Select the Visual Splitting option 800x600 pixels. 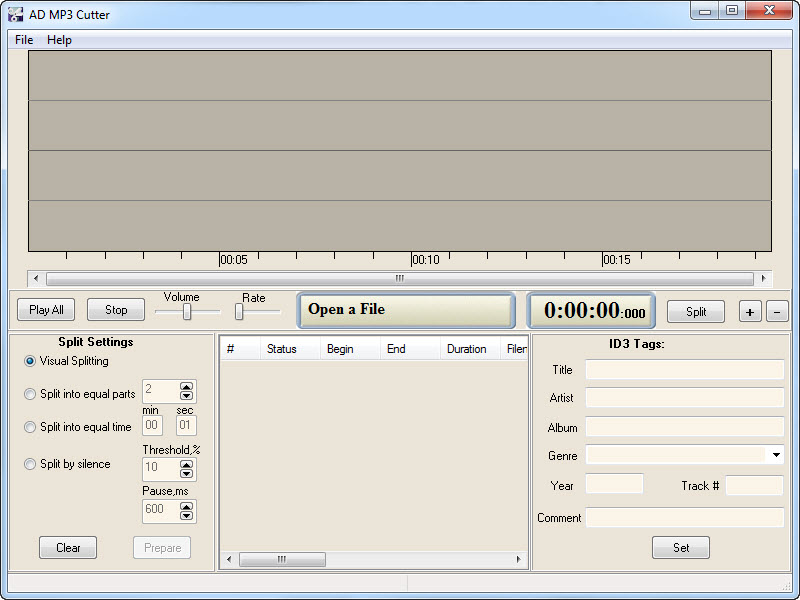30,361
